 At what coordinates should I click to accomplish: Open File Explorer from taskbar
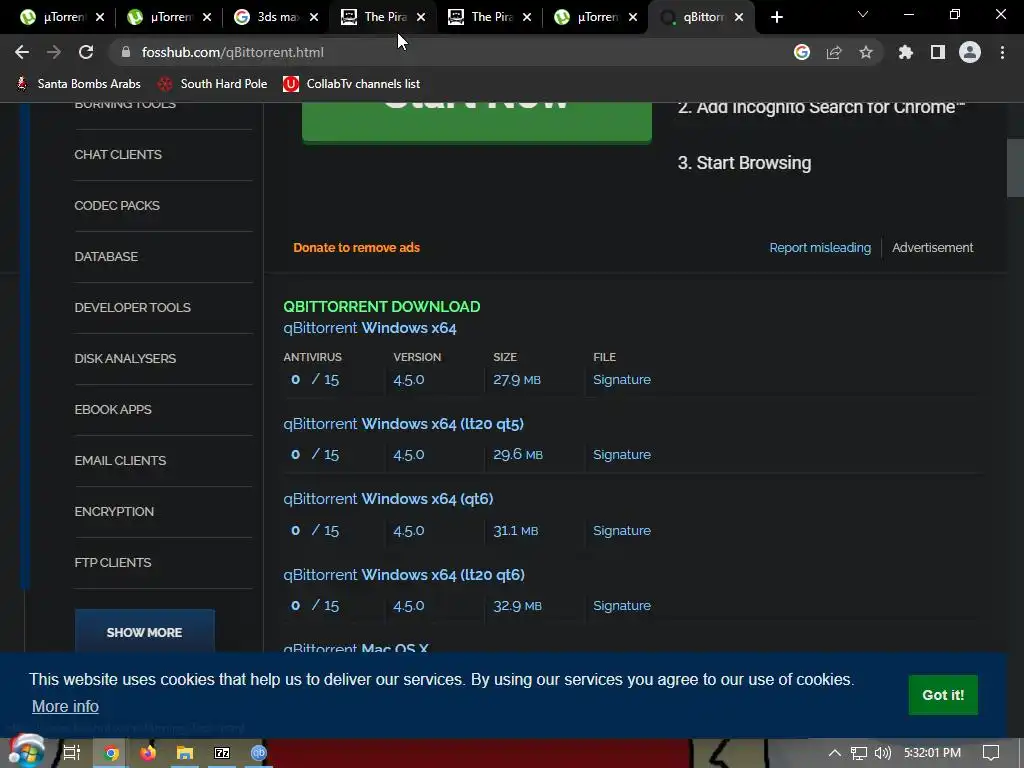click(x=185, y=753)
